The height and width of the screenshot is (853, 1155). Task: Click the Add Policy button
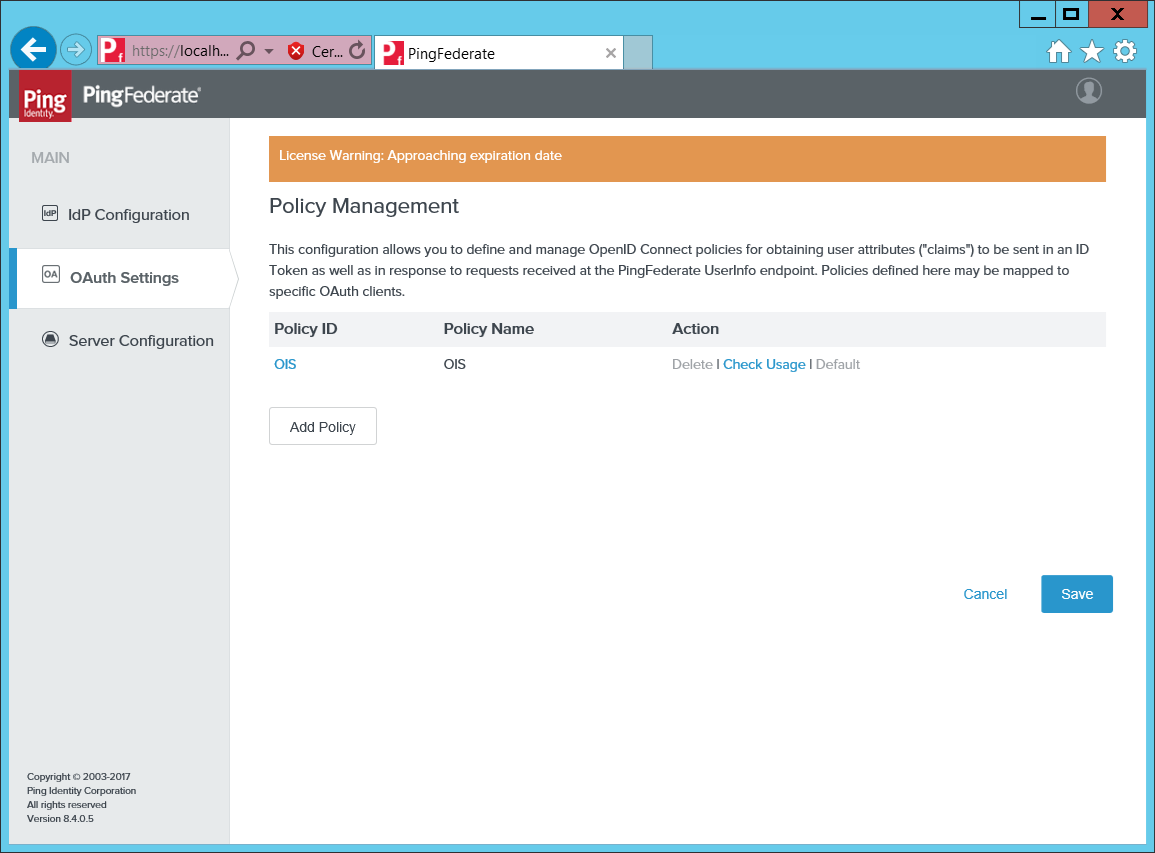(323, 426)
